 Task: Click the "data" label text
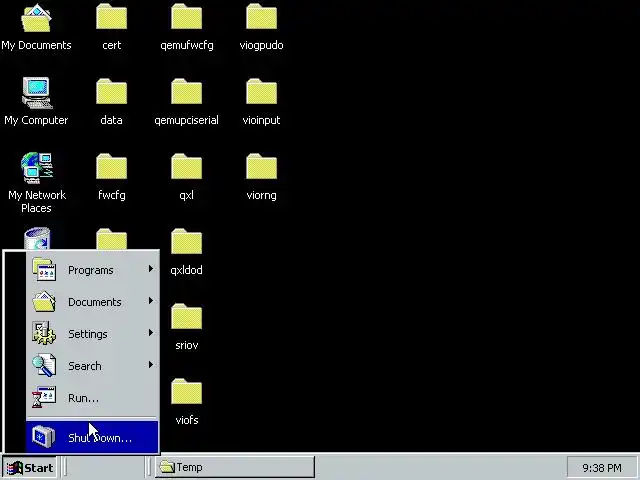(111, 120)
